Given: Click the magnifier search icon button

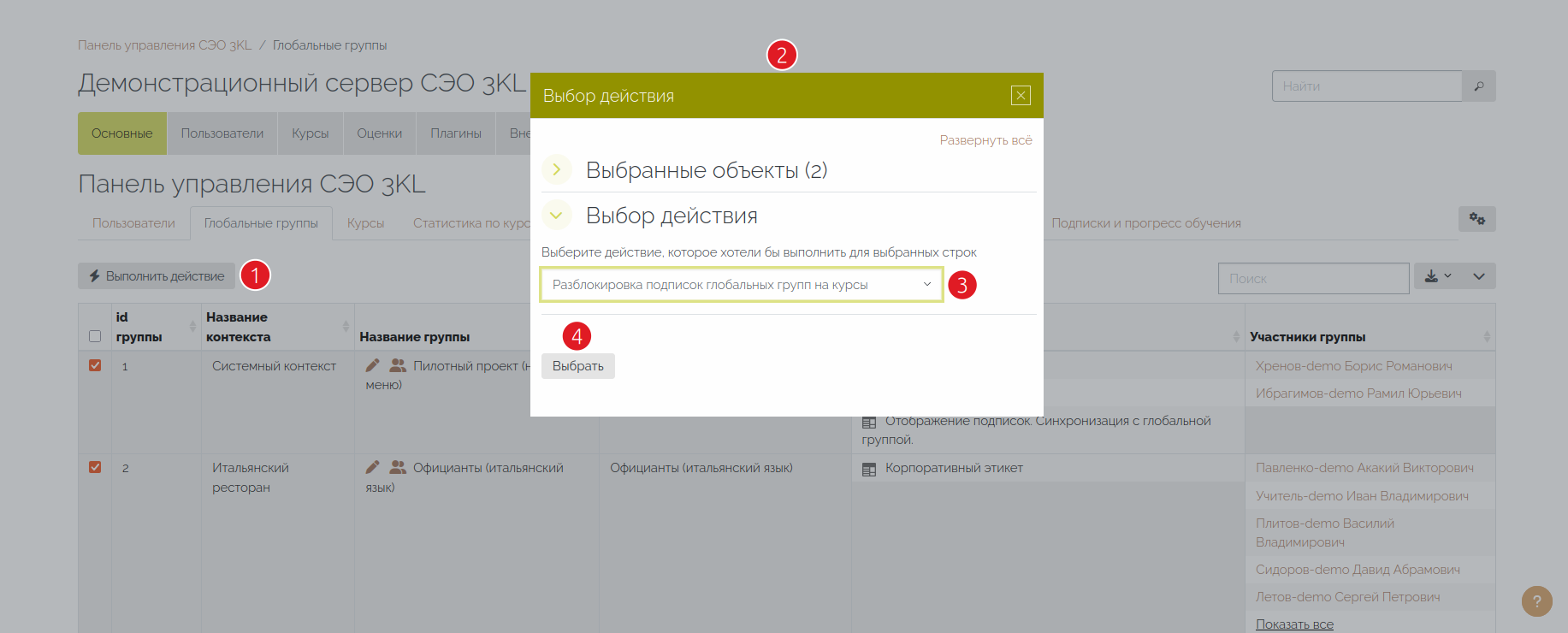Looking at the screenshot, I should 1478,86.
